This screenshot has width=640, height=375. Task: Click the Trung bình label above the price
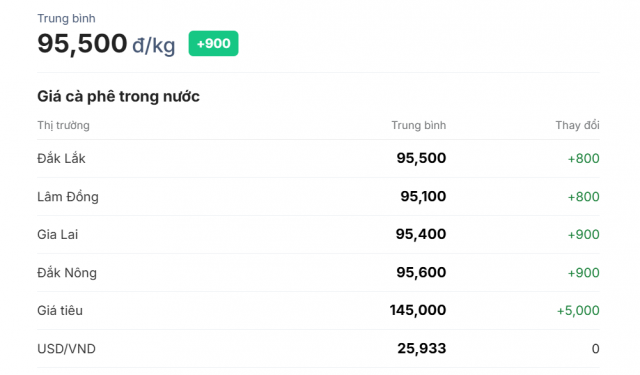66,18
